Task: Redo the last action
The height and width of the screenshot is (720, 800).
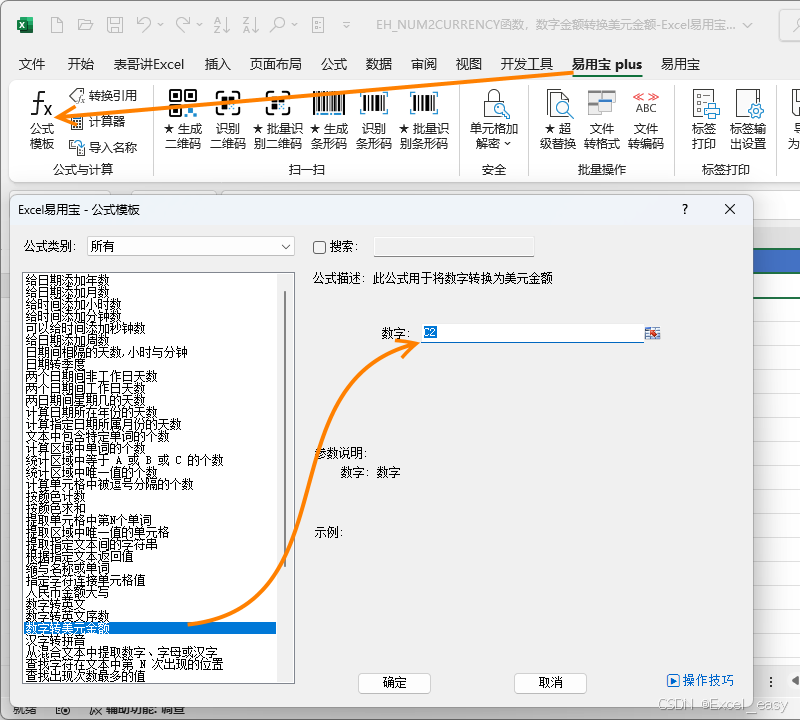Action: (183, 24)
